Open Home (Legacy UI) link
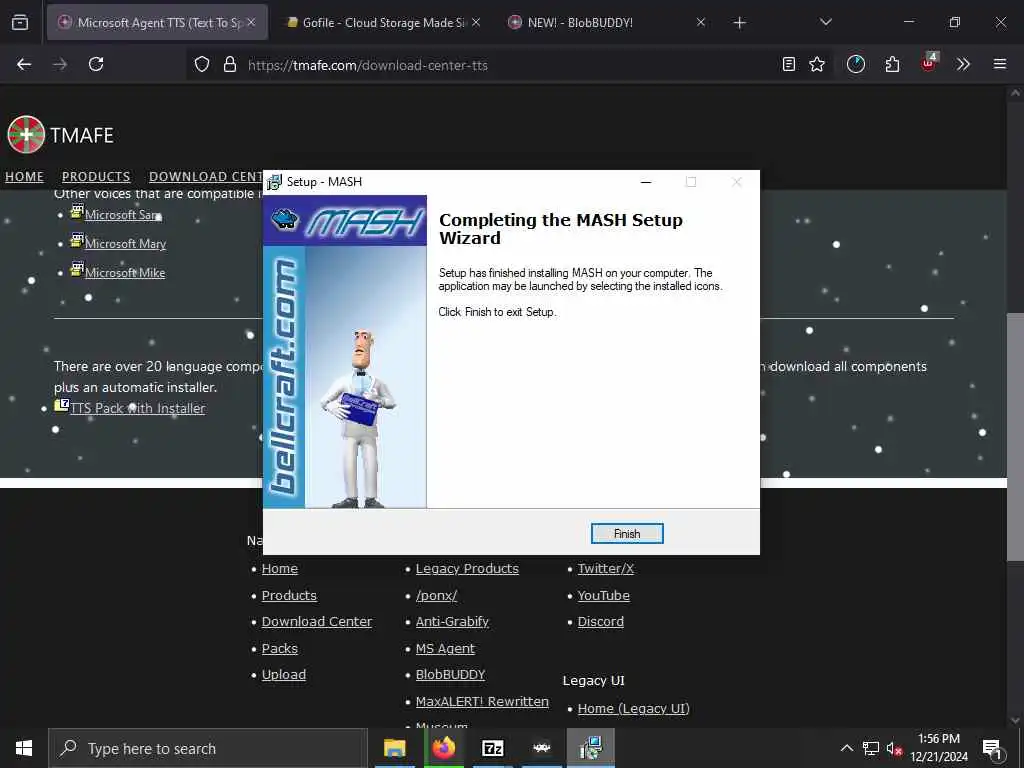The width and height of the screenshot is (1024, 768). pos(633,709)
